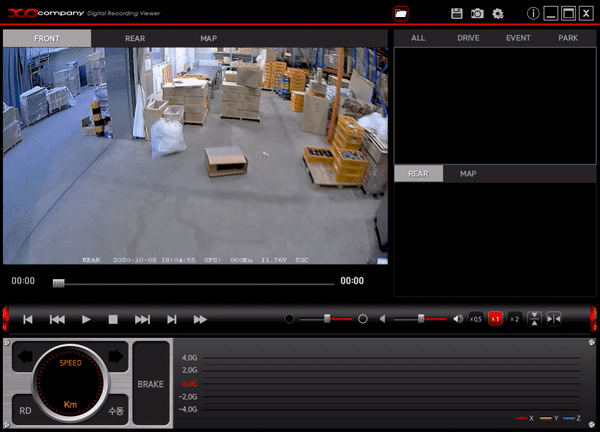This screenshot has height=432, width=600.
Task: Filter file list by DRIVE recordings
Action: click(468, 38)
